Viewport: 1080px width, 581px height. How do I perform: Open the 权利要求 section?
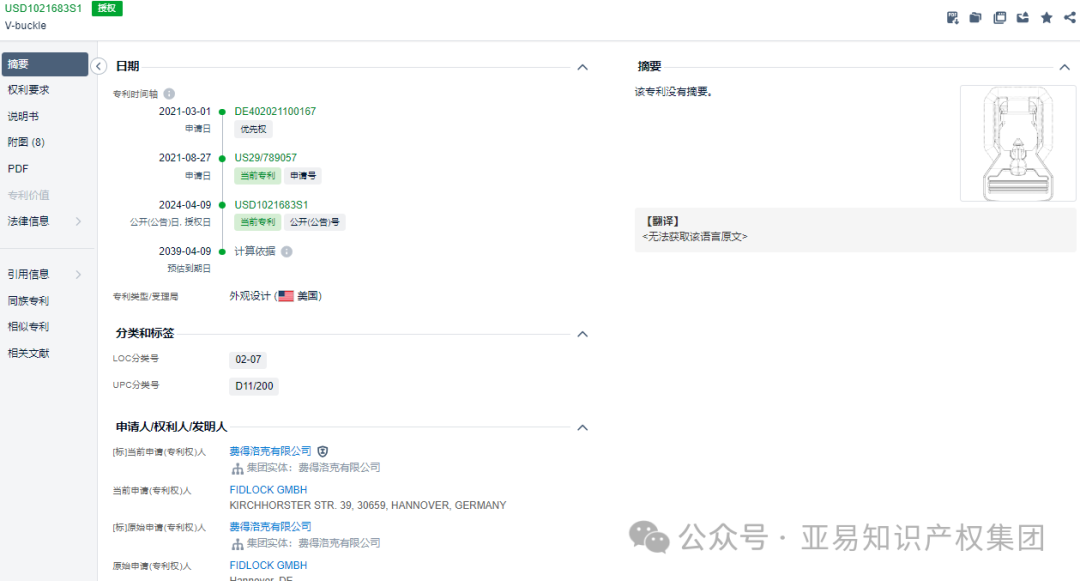point(30,90)
